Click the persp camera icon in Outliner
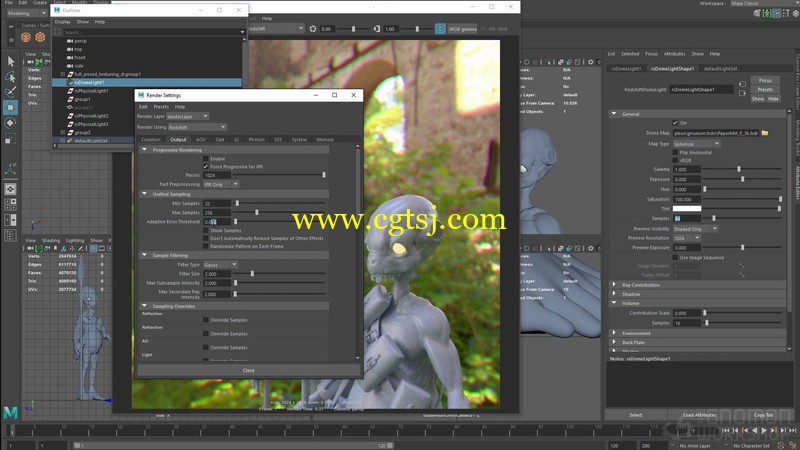This screenshot has height=450, width=800. [x=70, y=41]
